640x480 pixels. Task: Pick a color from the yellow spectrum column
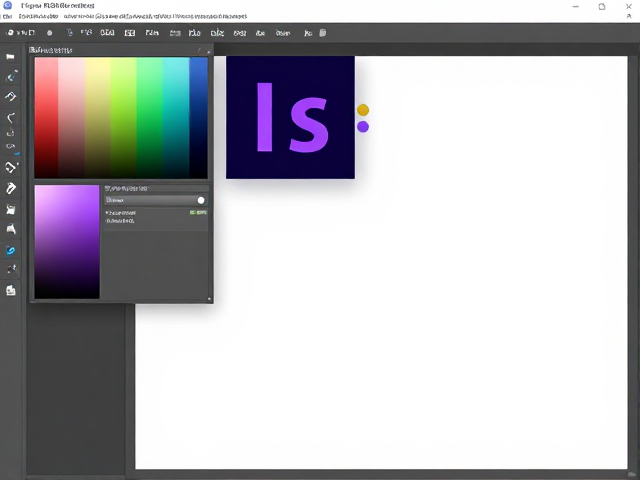click(98, 118)
